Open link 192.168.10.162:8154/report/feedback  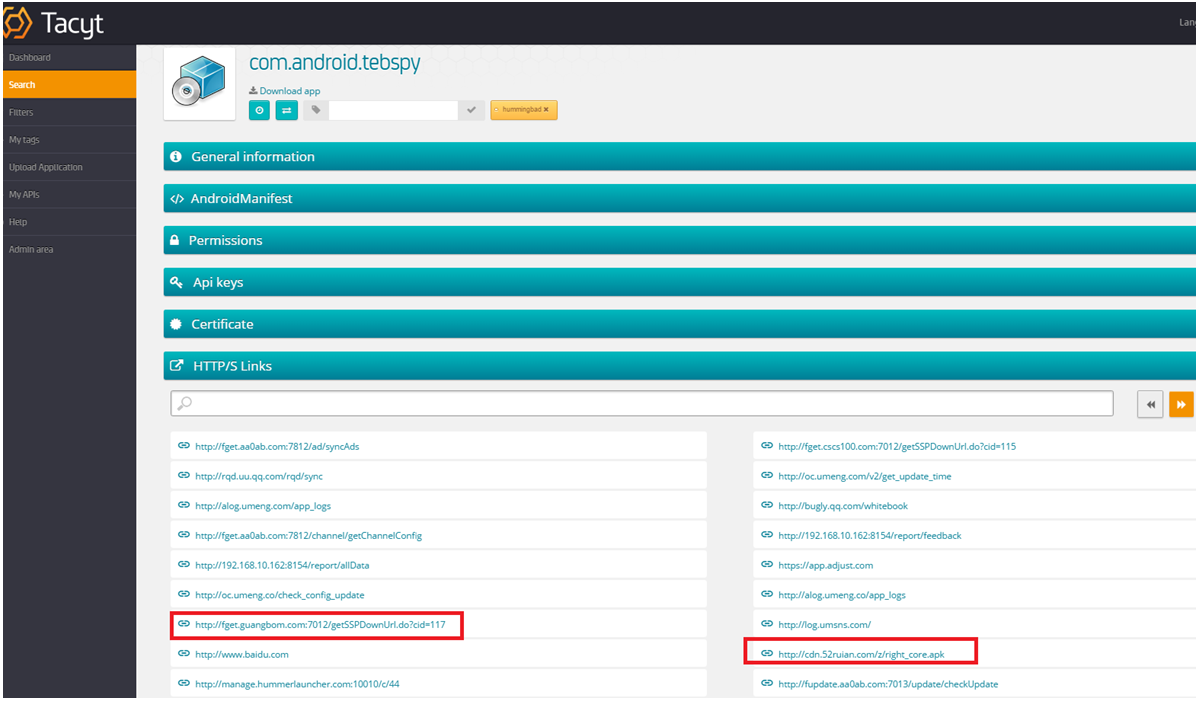(869, 537)
